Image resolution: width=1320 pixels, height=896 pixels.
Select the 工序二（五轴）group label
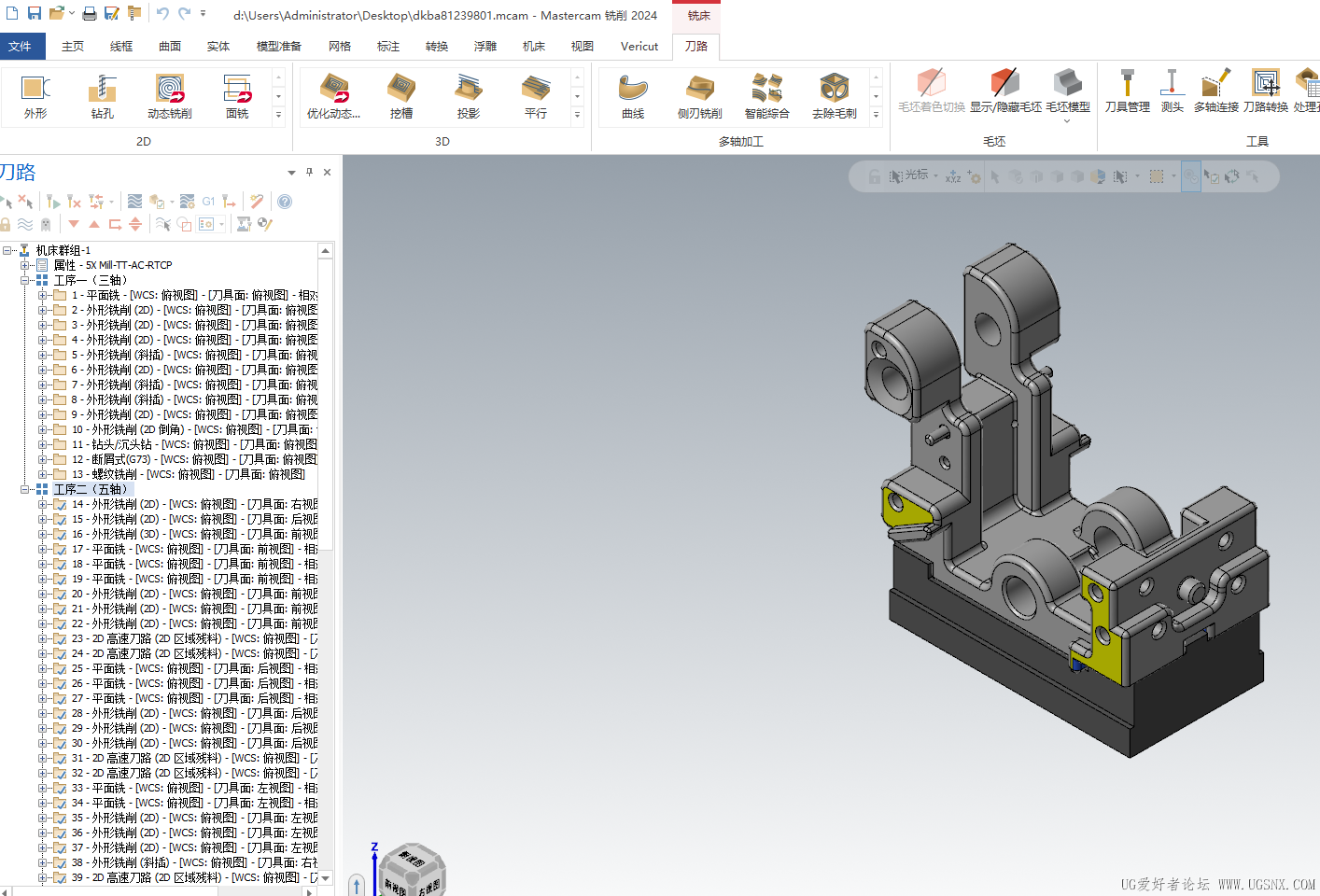tap(91, 489)
